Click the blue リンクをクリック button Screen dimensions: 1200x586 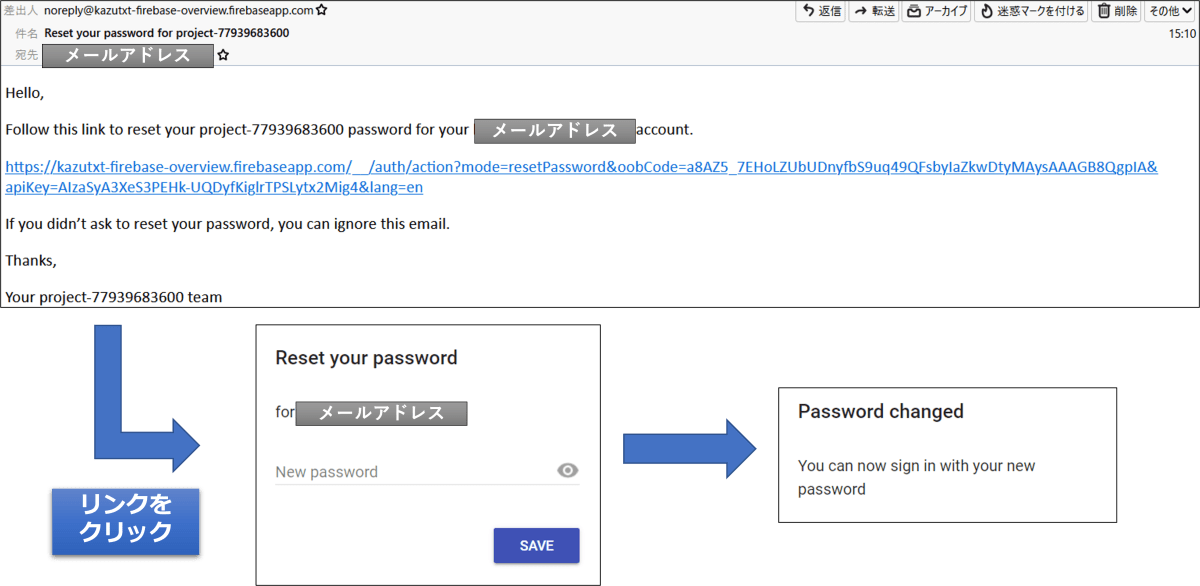(x=125, y=522)
